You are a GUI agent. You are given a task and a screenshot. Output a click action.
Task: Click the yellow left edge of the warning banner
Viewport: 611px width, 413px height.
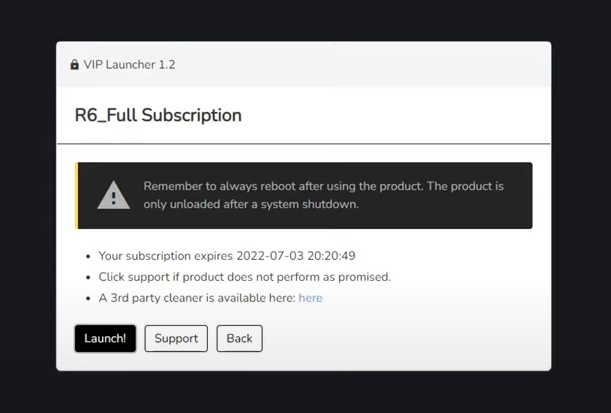click(x=77, y=195)
